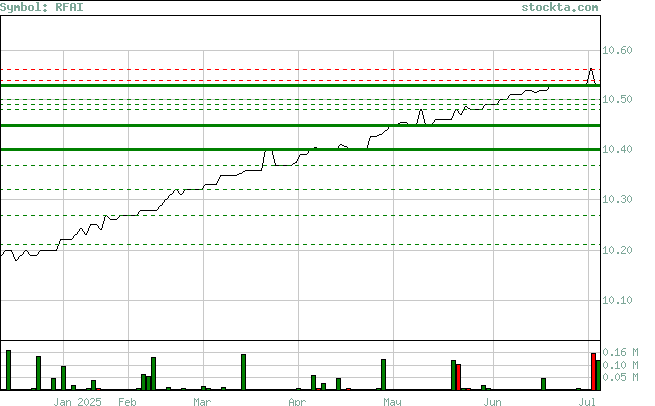Select the 10.20 price axis label
Screen dimensions: 655x406
(617, 250)
